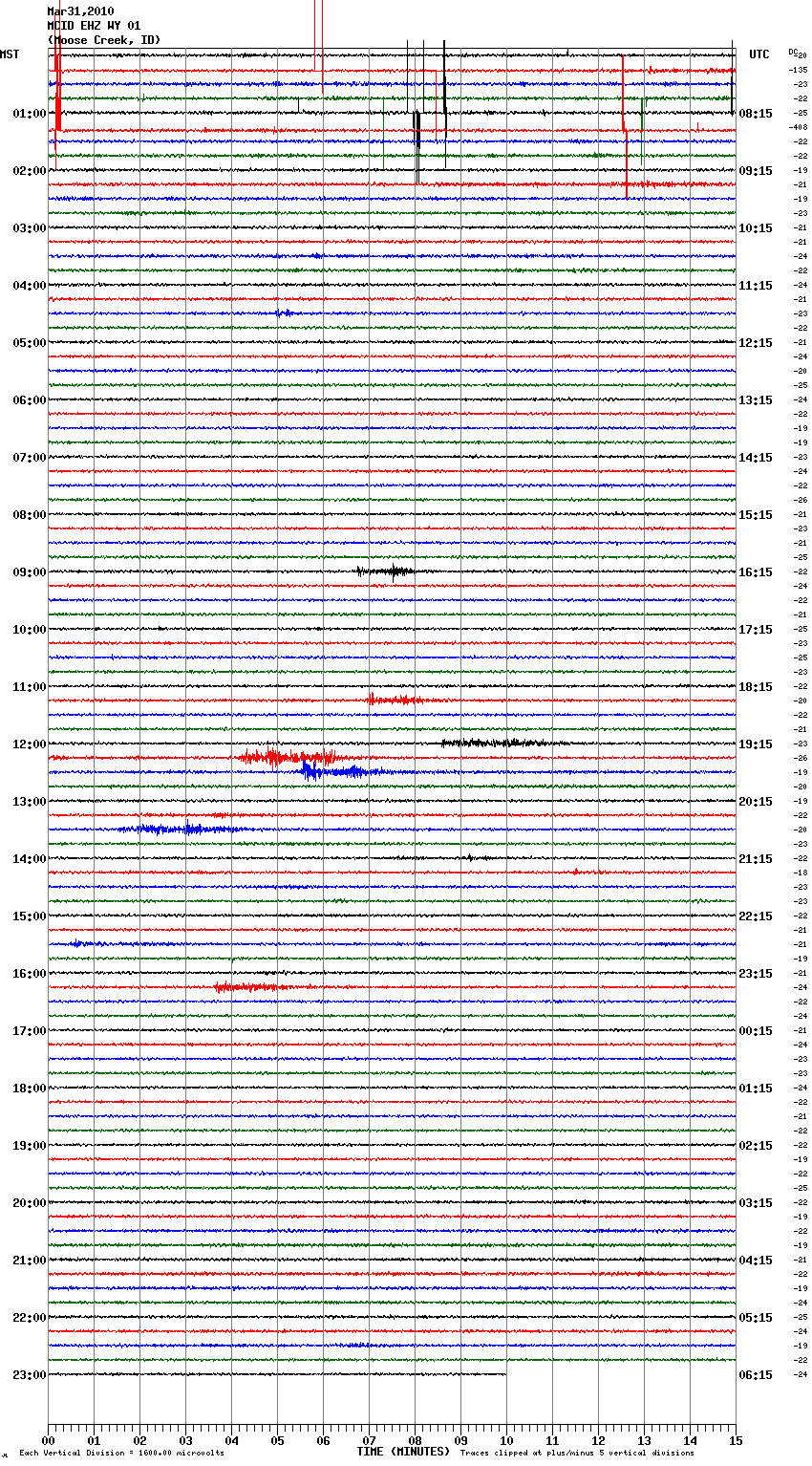
Task: Click the "20:00" MST time label
Action: (30, 1203)
